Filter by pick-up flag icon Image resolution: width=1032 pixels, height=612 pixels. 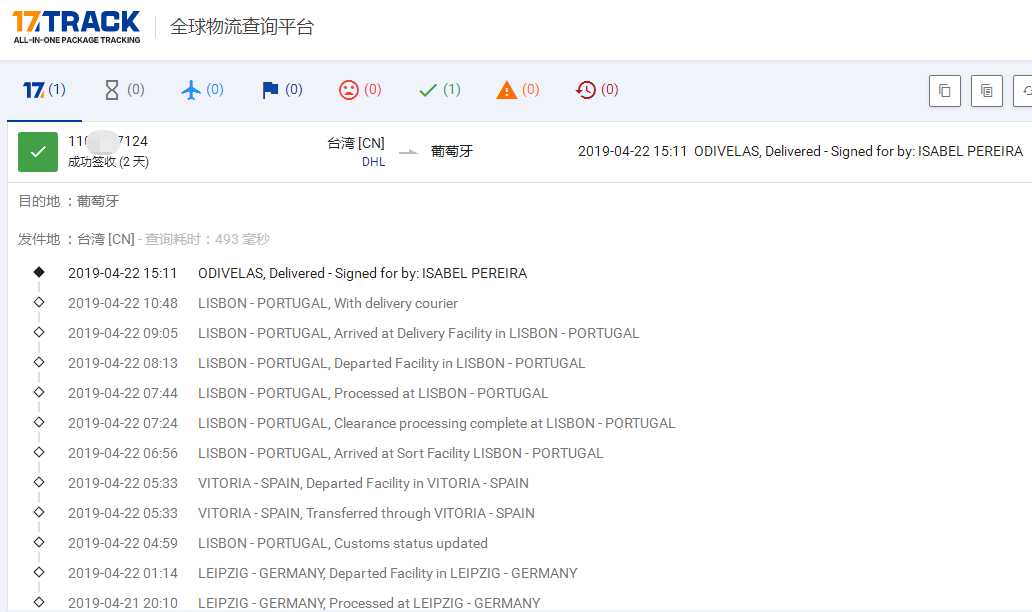tap(281, 90)
